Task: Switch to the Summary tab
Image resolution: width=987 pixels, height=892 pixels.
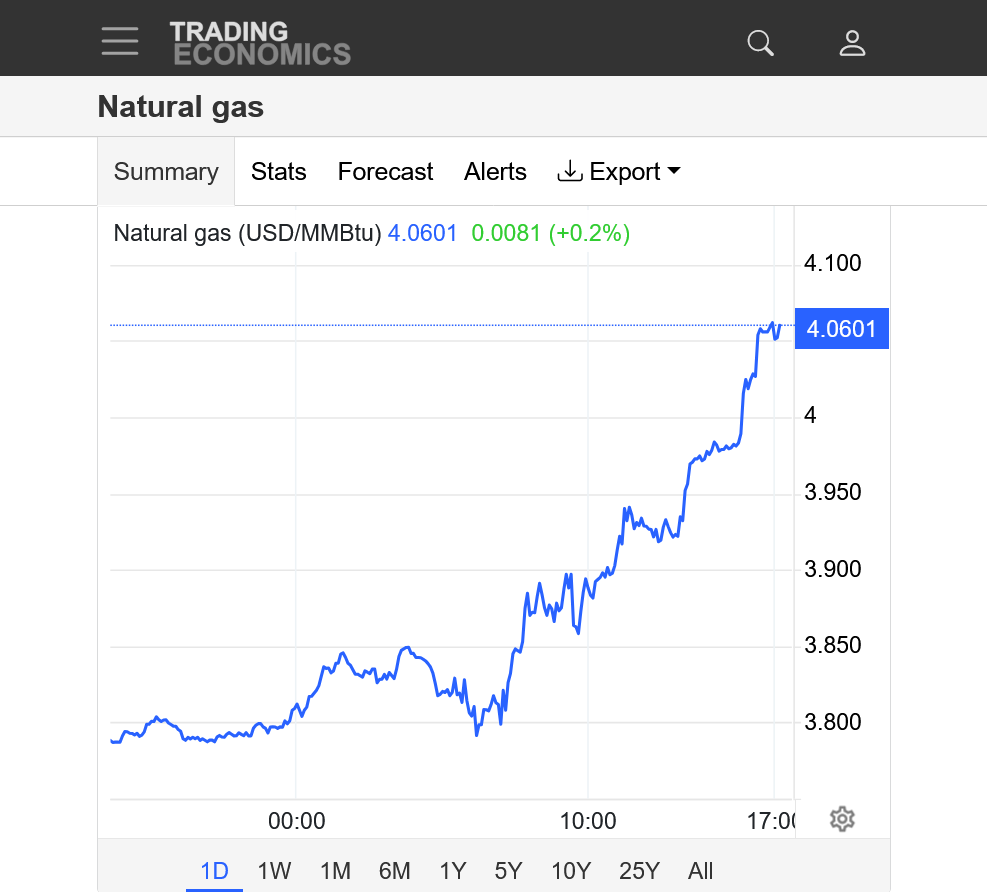Action: 166,172
